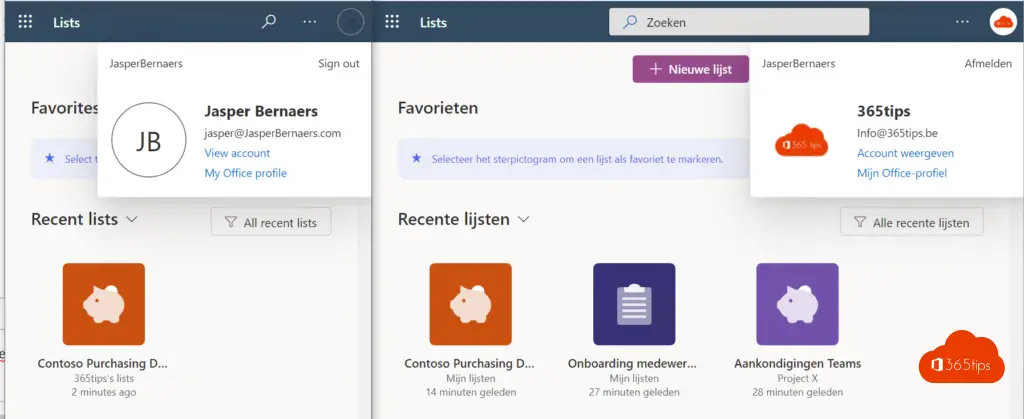Image resolution: width=1024 pixels, height=419 pixels.
Task: Click Lists title in left window header
Action: click(x=67, y=22)
